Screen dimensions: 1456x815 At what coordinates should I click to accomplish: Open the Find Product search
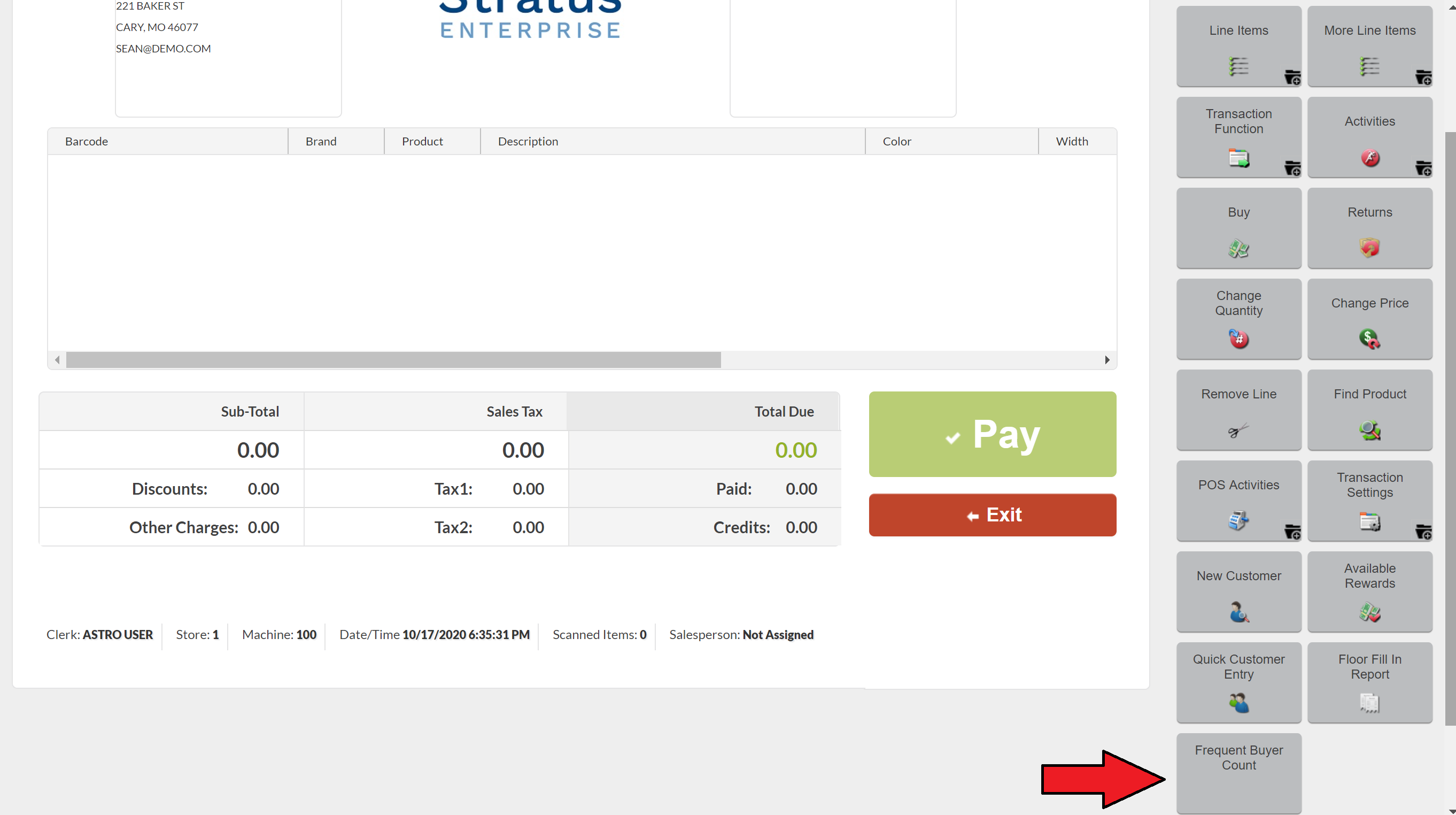point(1369,410)
